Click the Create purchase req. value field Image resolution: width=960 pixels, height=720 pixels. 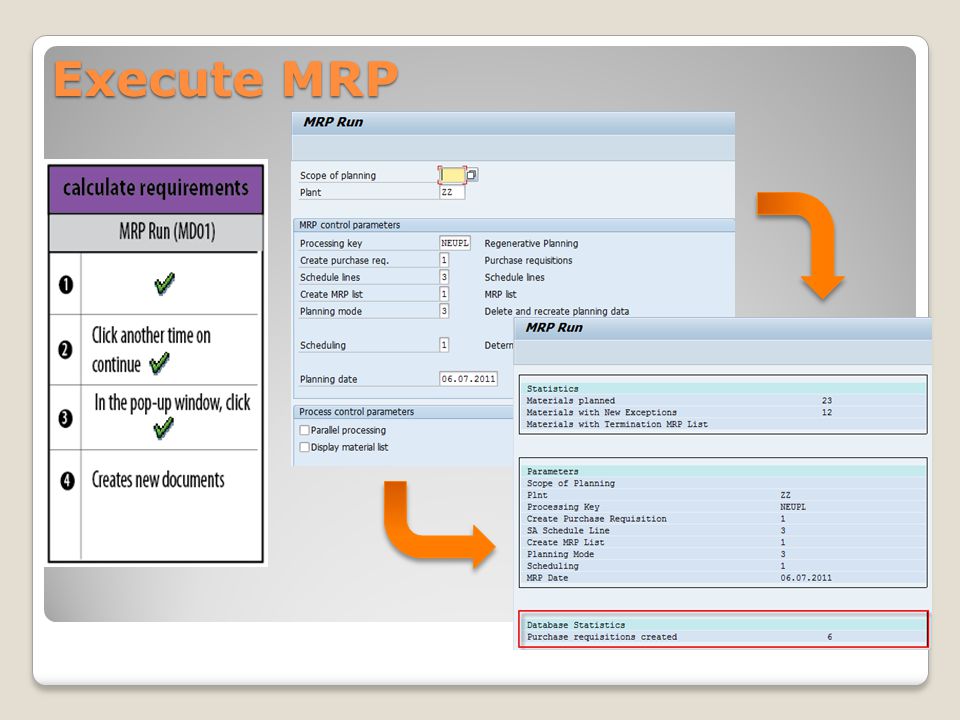click(x=444, y=260)
